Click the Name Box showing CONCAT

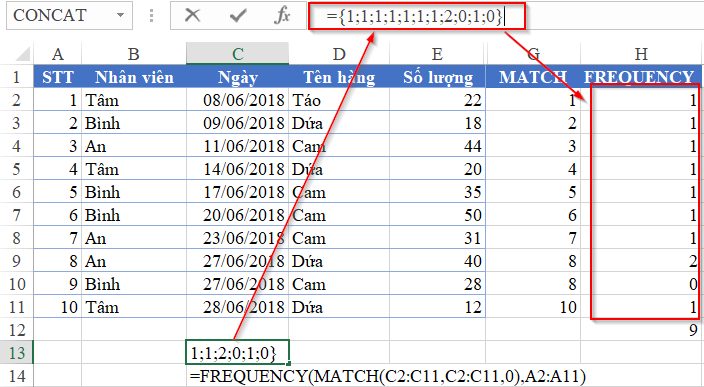coord(69,15)
